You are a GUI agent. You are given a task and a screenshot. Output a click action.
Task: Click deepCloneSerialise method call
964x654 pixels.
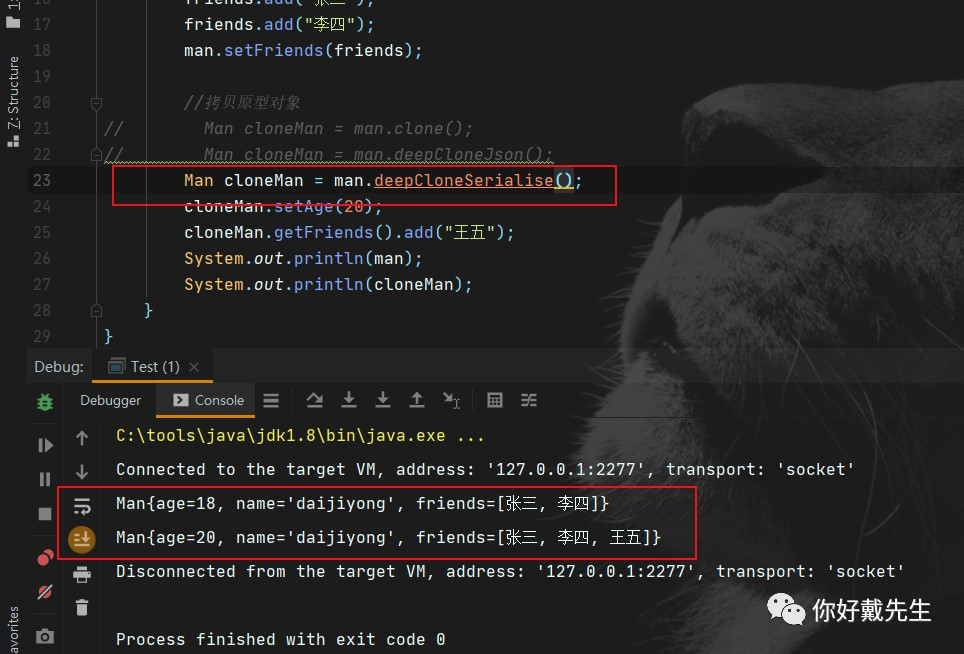coord(464,181)
